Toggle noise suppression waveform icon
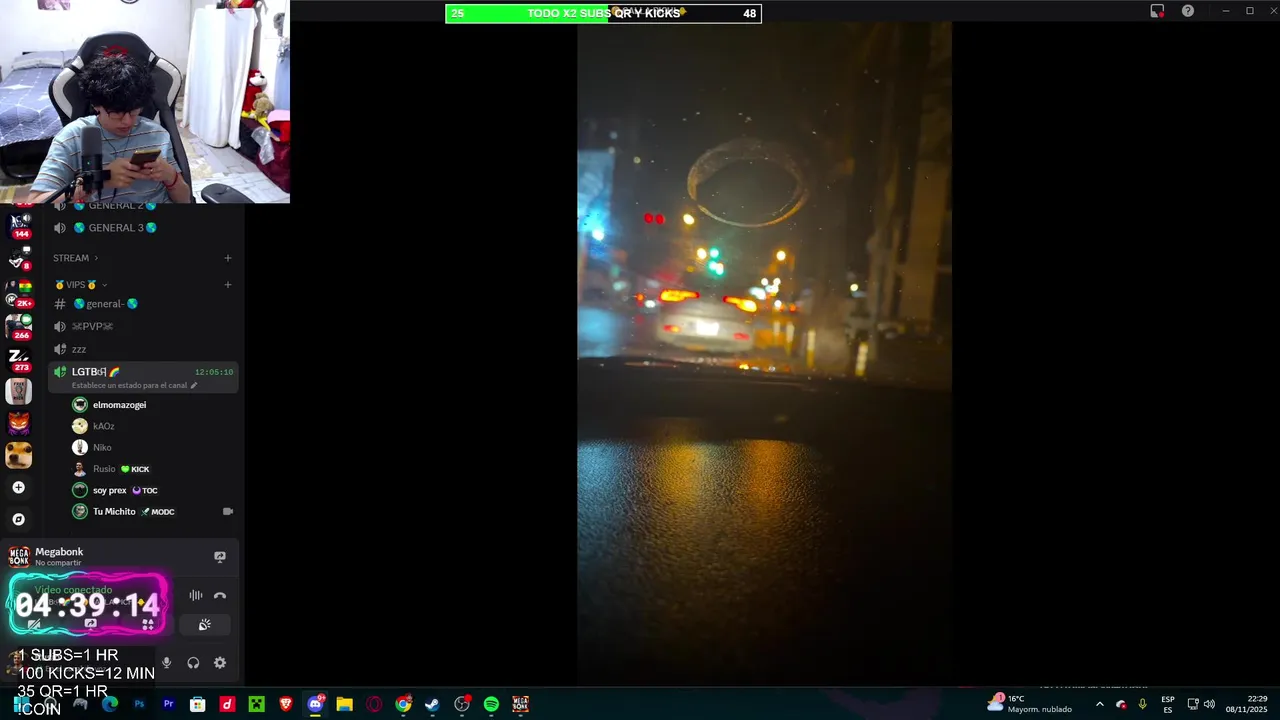 196,595
